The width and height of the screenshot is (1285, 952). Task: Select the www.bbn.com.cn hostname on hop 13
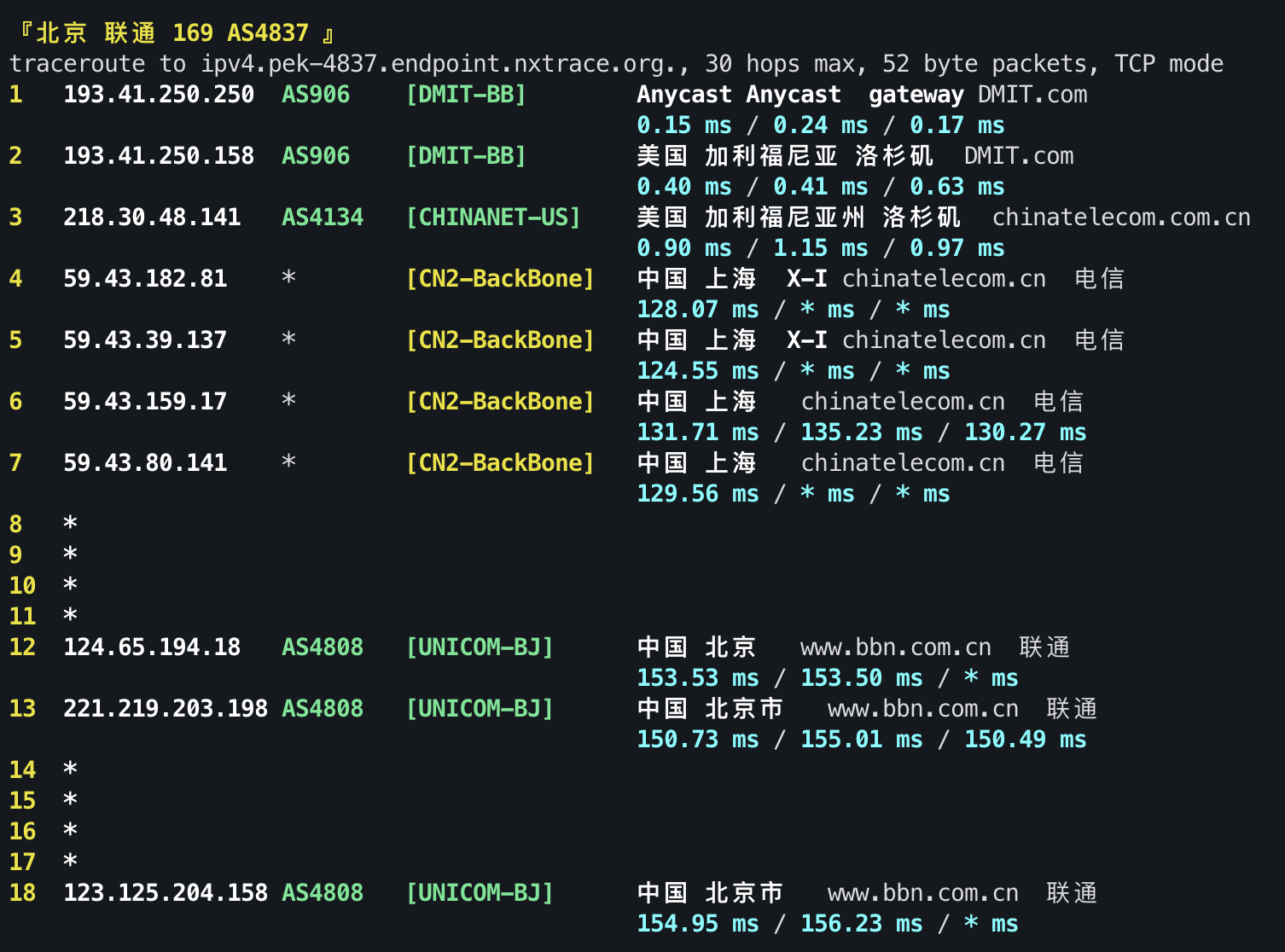[922, 709]
